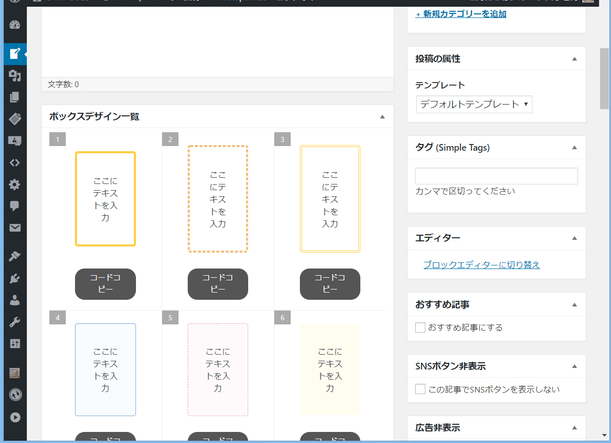The height and width of the screenshot is (443, 611).
Task: Open the angle-brackets code icon
Action: [15, 162]
